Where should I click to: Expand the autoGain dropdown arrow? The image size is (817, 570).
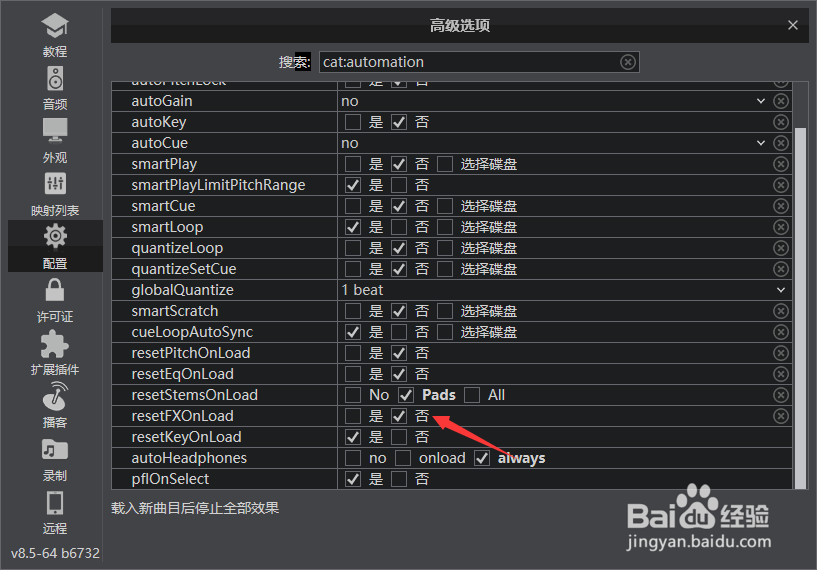pyautogui.click(x=761, y=101)
